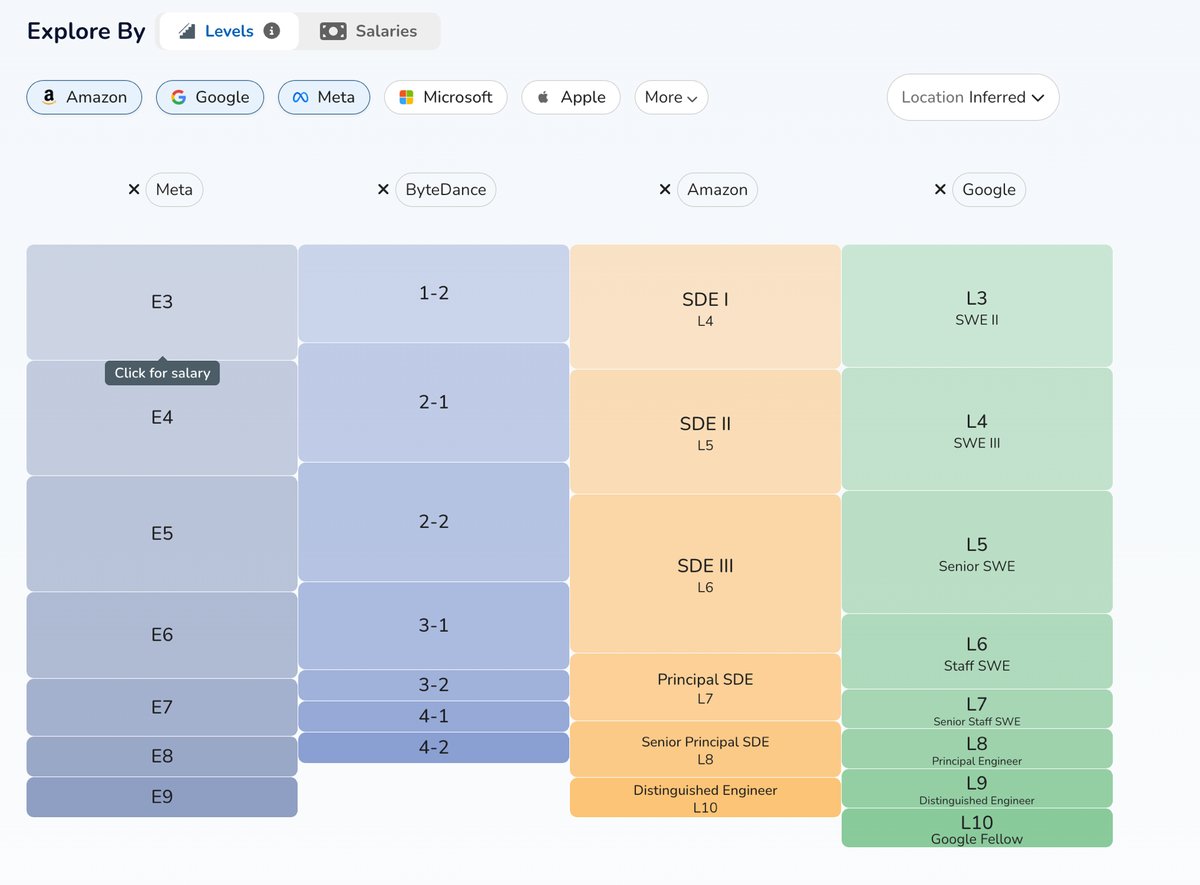Click the Amazon column header label
1200x885 pixels.
coord(717,189)
